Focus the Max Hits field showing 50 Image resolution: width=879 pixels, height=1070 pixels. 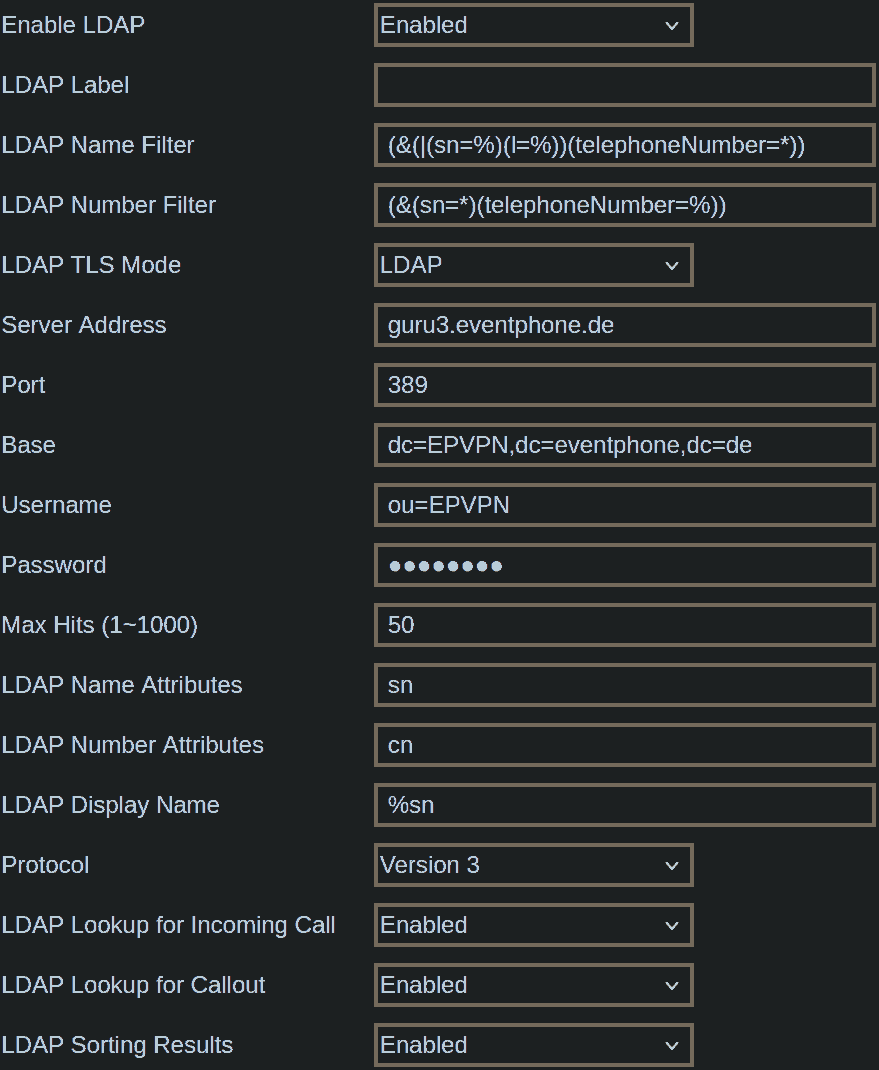625,626
